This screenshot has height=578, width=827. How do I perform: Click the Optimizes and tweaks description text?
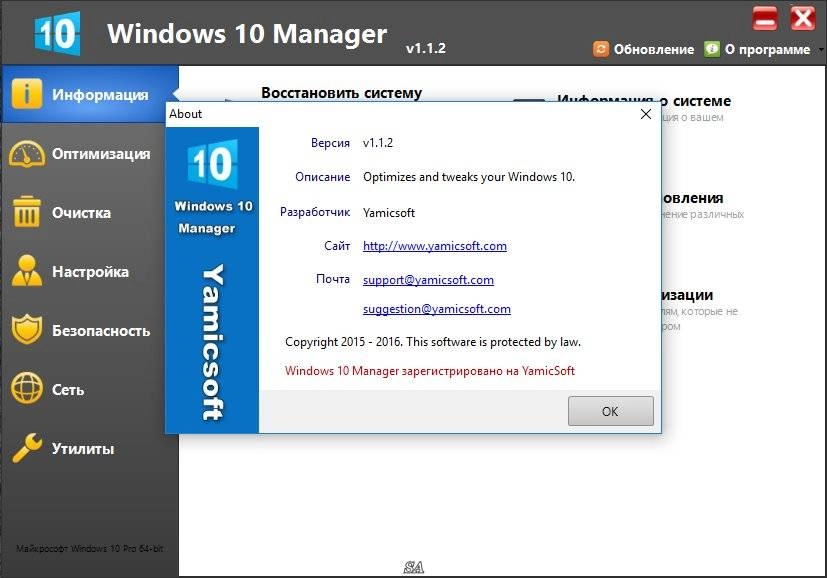pos(469,177)
